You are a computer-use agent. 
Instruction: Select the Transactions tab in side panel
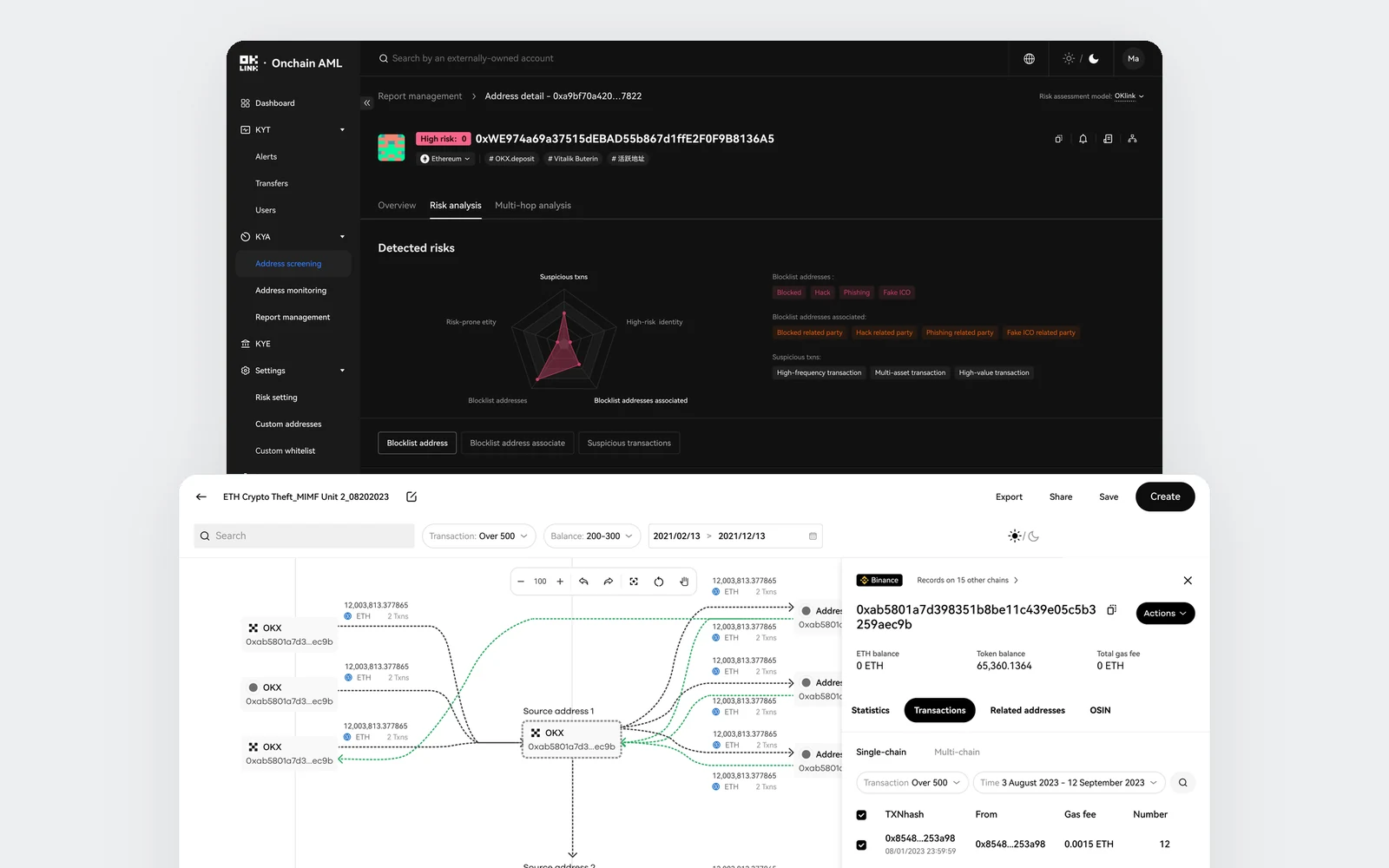click(x=939, y=711)
